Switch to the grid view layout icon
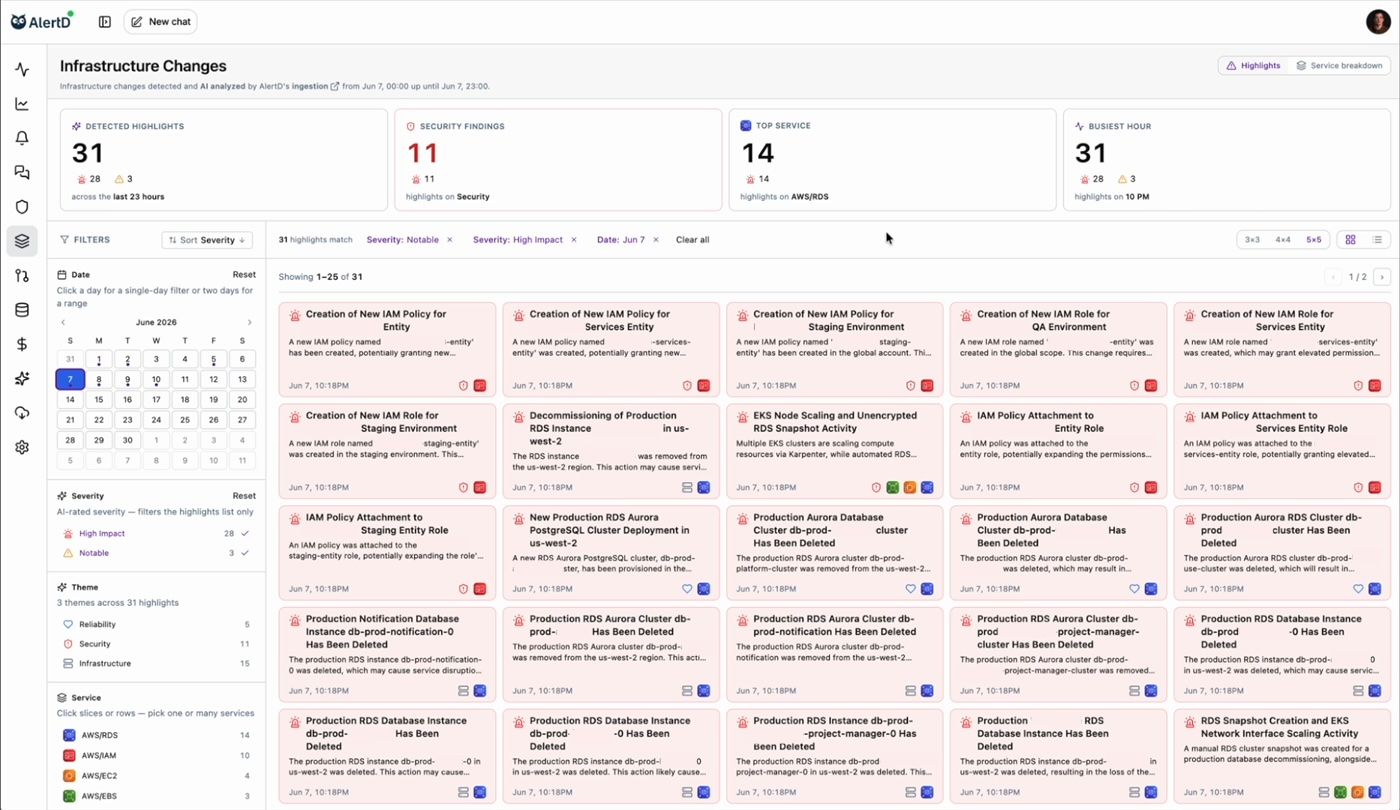Image resolution: width=1400 pixels, height=810 pixels. coord(1350,240)
